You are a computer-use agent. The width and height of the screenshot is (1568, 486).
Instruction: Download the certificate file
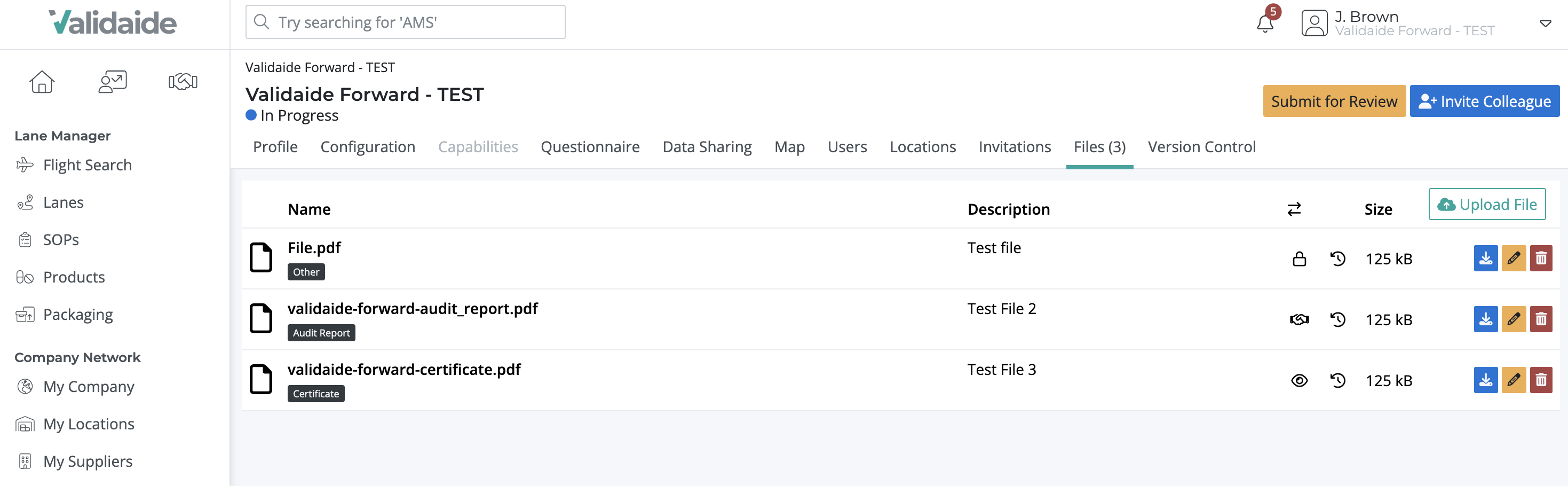pyautogui.click(x=1485, y=380)
